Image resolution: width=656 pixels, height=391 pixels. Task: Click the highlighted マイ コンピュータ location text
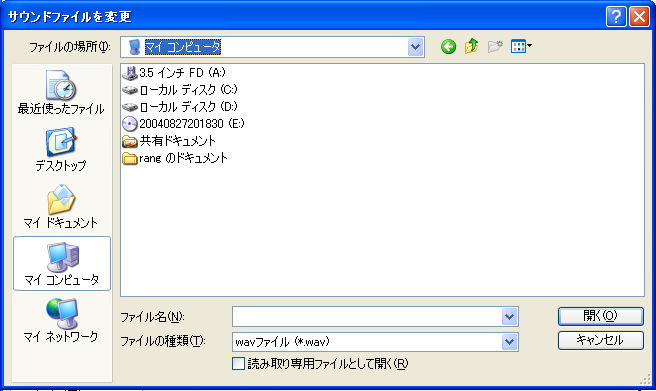pyautogui.click(x=182, y=47)
